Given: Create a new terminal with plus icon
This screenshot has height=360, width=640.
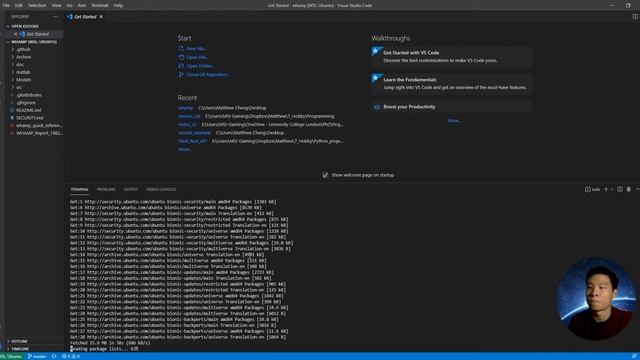Looking at the screenshot, I should (x=606, y=189).
